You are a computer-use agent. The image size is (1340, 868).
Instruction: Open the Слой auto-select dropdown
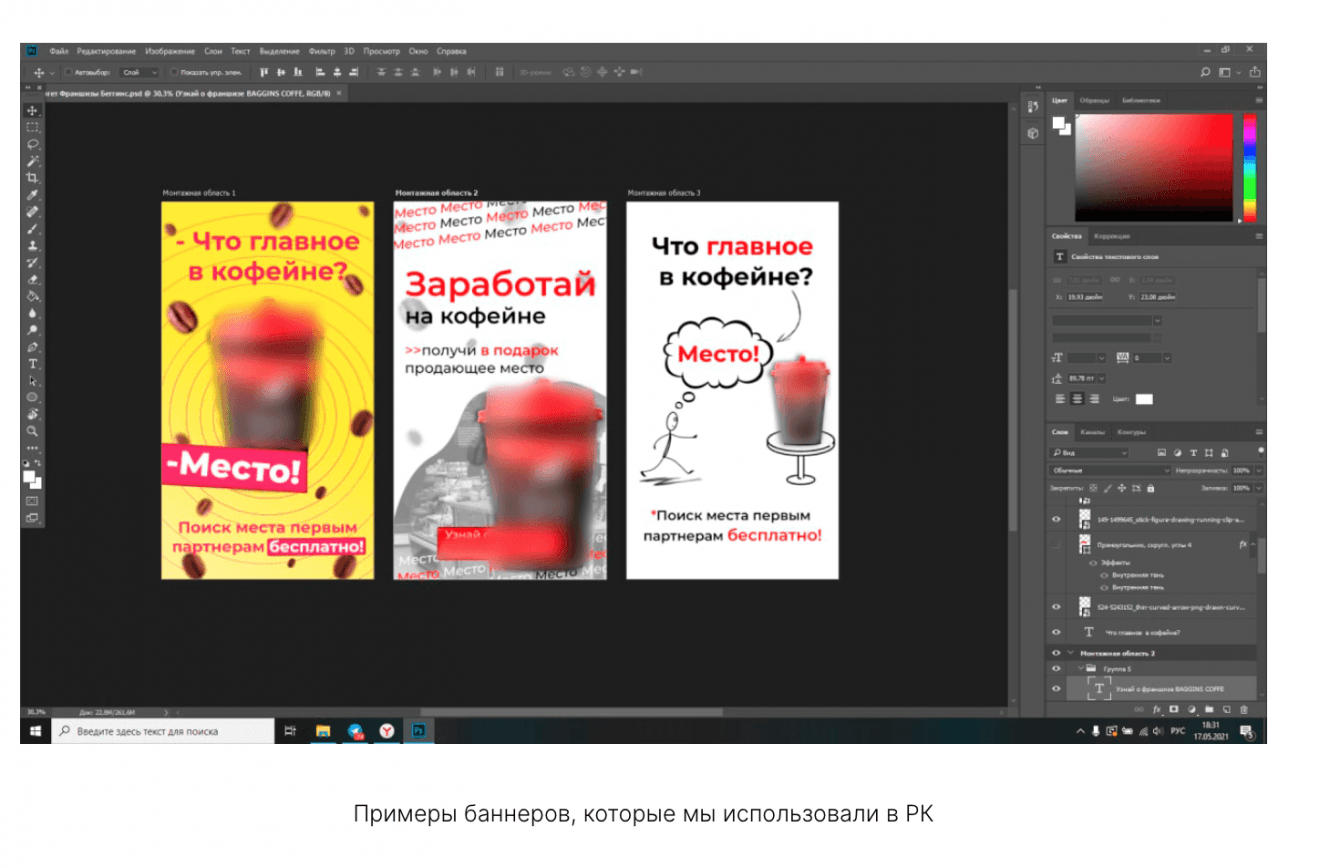pyautogui.click(x=139, y=72)
